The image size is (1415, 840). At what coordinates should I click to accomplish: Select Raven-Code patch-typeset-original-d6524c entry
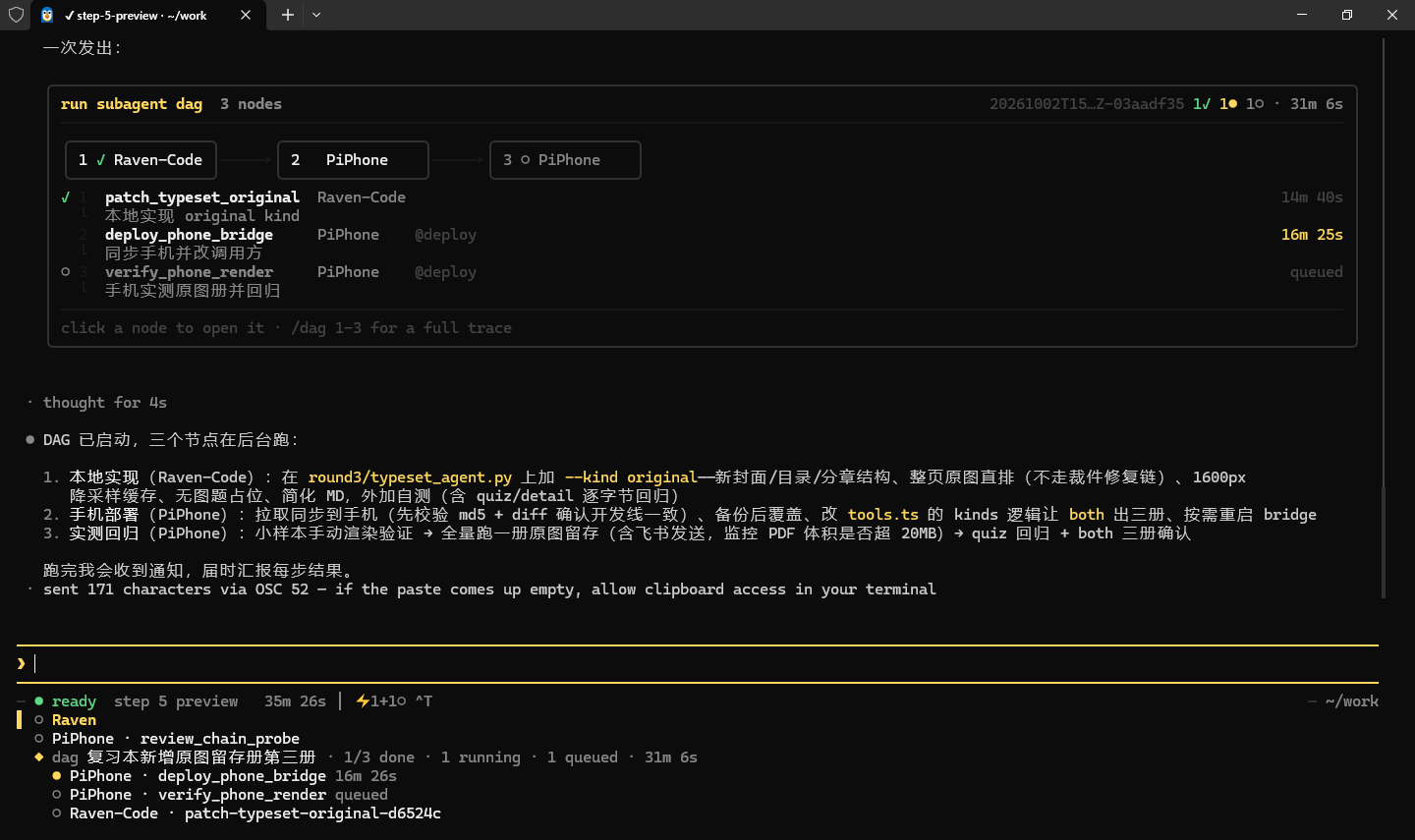tap(247, 813)
